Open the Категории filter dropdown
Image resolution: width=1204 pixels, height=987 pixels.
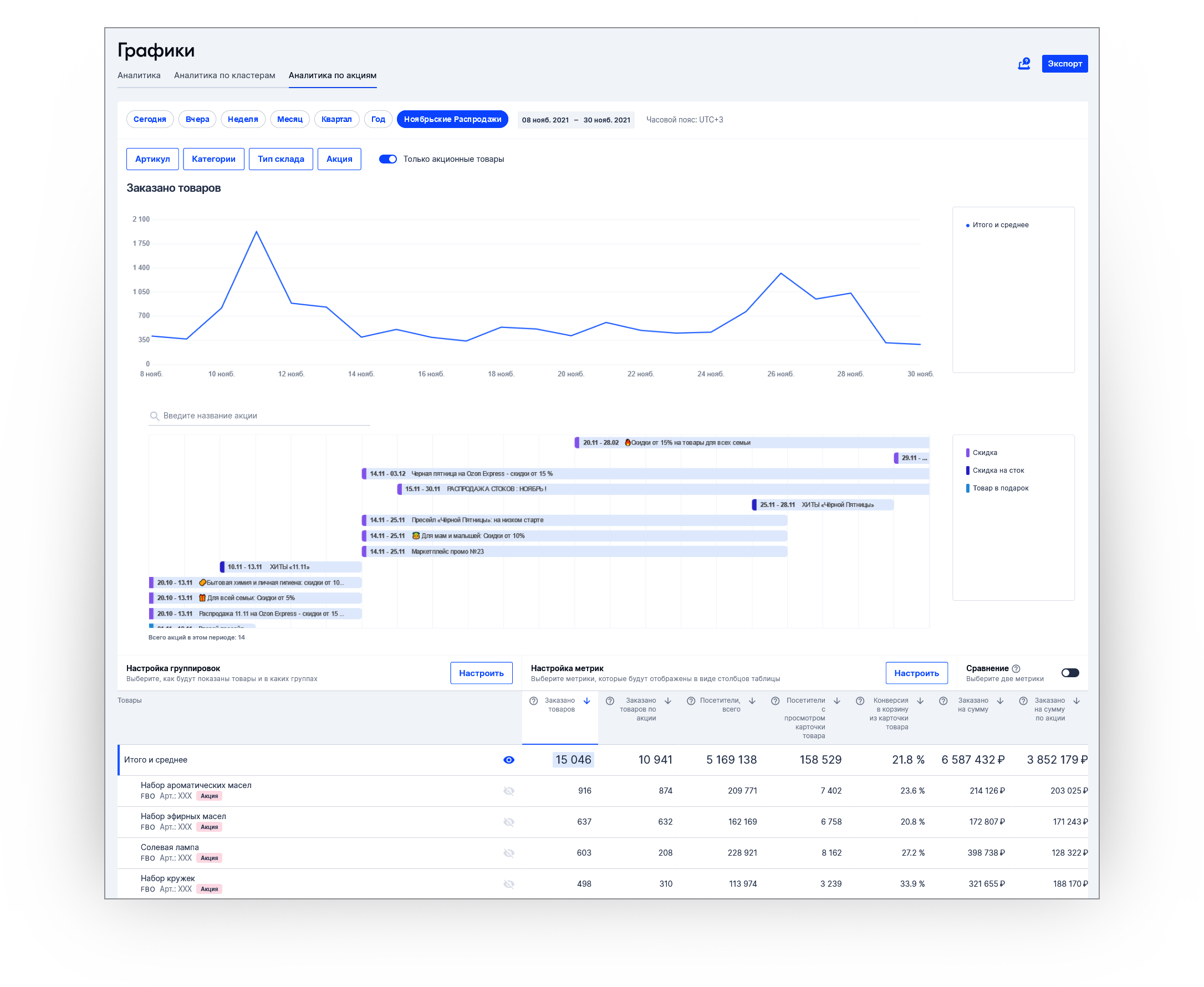point(213,159)
